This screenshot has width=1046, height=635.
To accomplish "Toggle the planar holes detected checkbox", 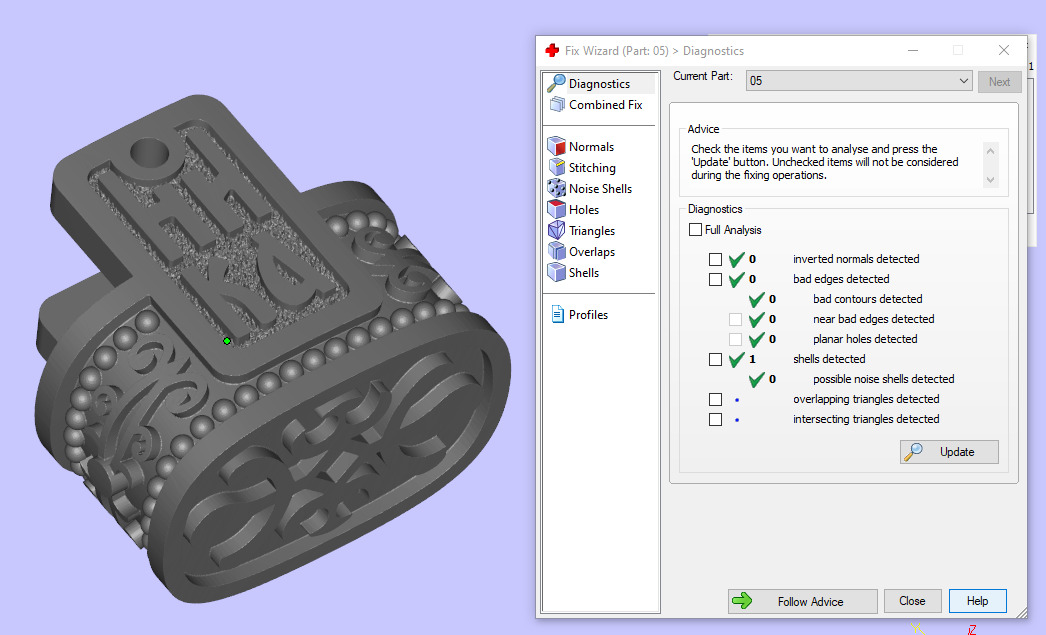I will (x=735, y=339).
